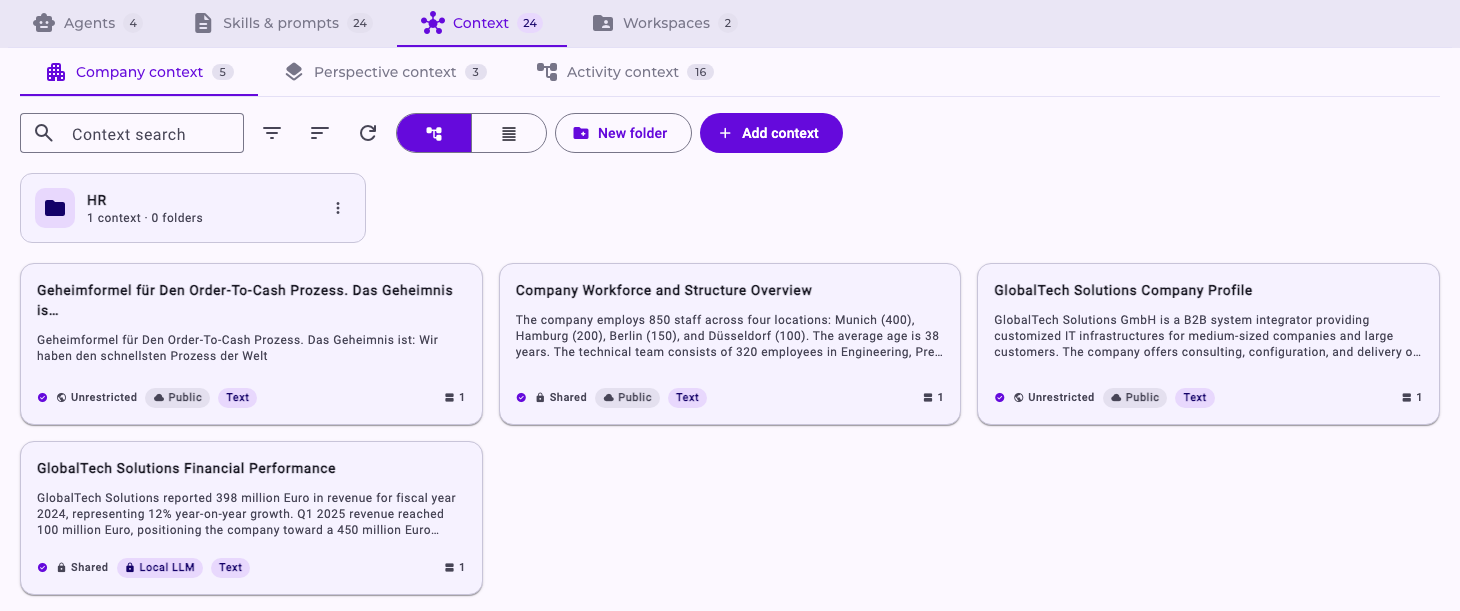Click verified checkmark on Workforce card

click(522, 398)
